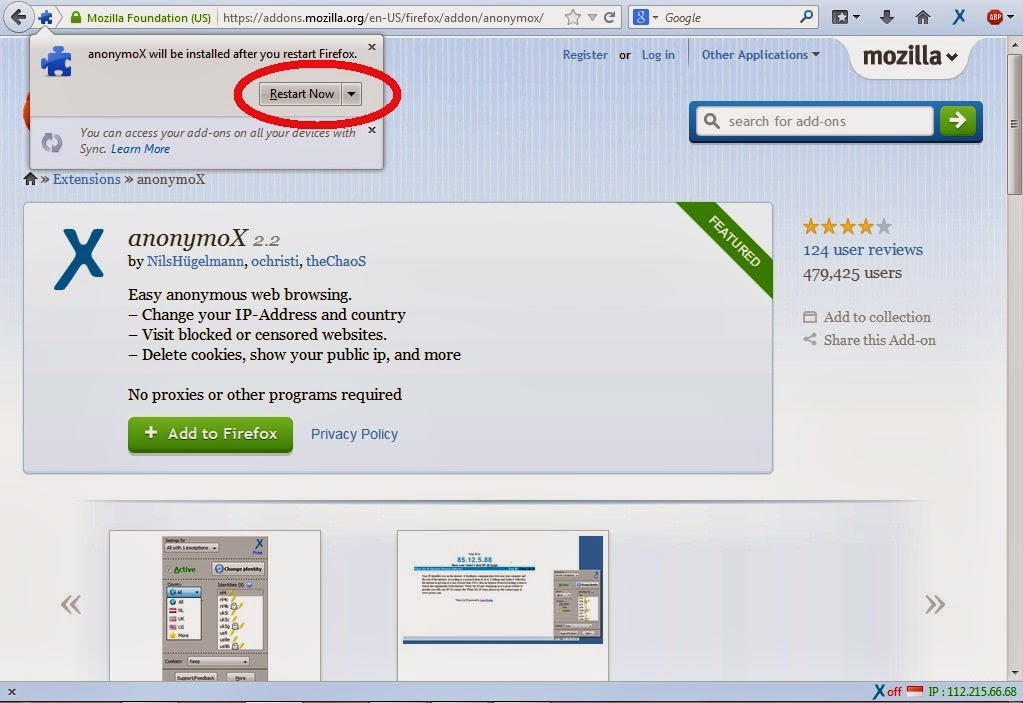Open the Sync Learn More link
Image resolution: width=1023 pixels, height=703 pixels.
(140, 149)
